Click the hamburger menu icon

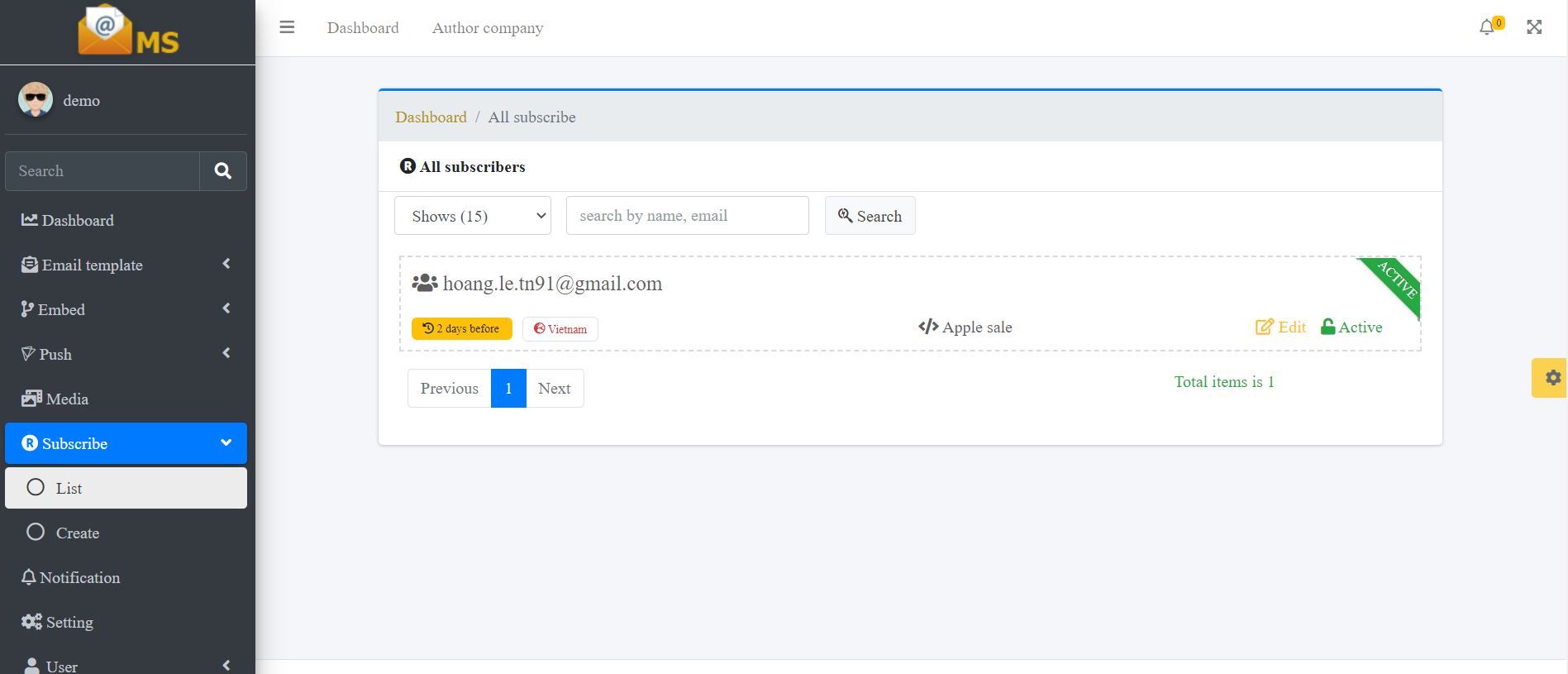pyautogui.click(x=287, y=27)
